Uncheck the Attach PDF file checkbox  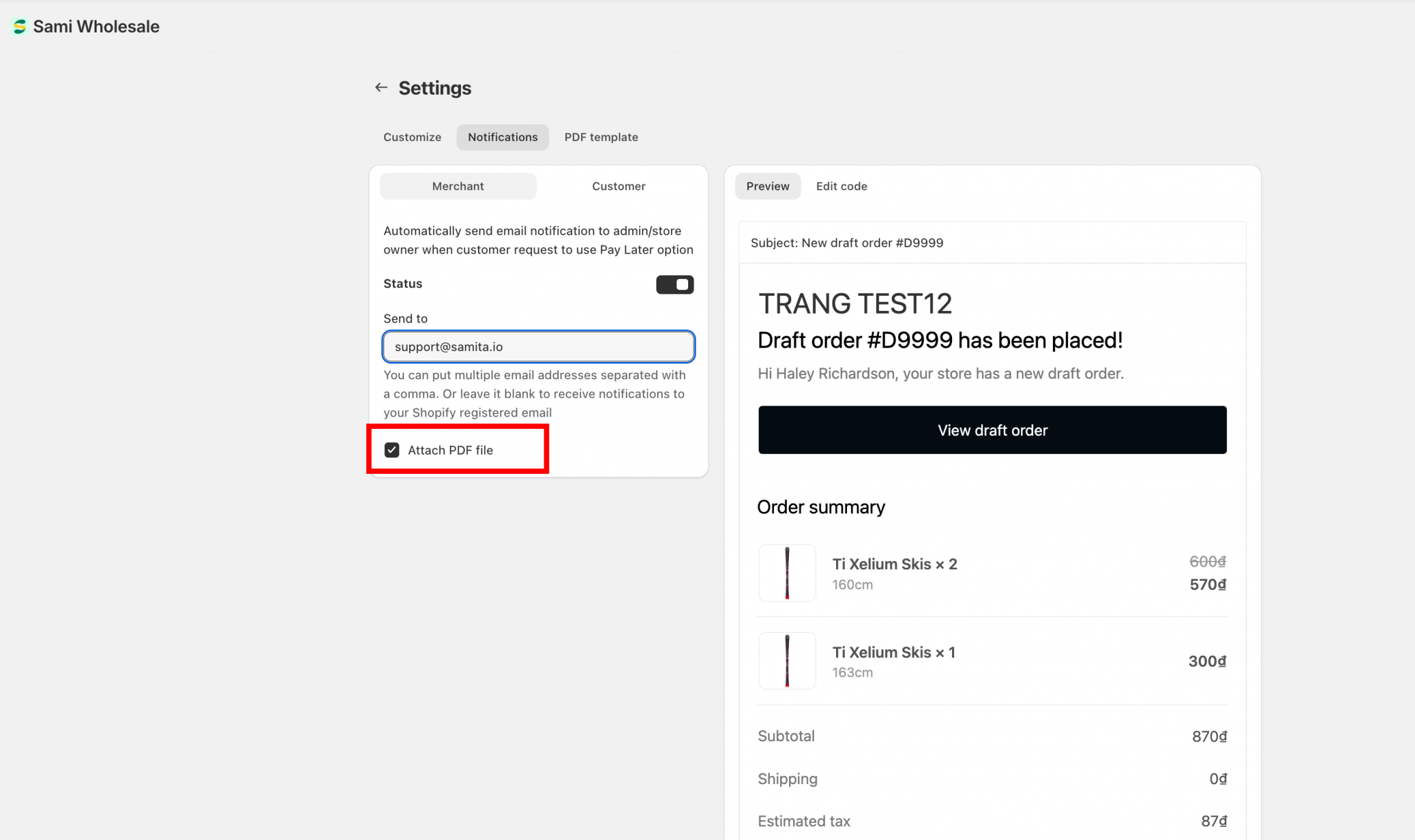click(x=392, y=450)
